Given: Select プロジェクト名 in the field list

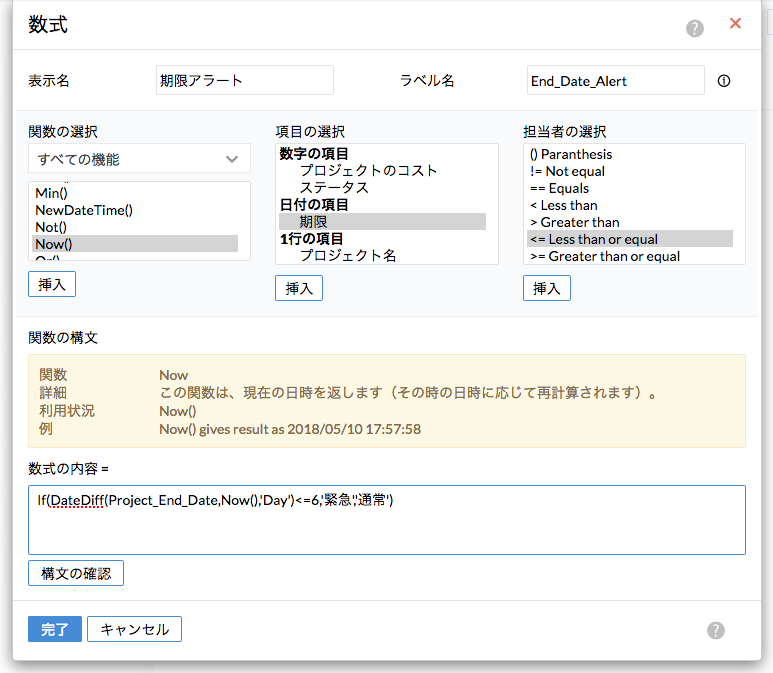Looking at the screenshot, I should pyautogui.click(x=348, y=256).
